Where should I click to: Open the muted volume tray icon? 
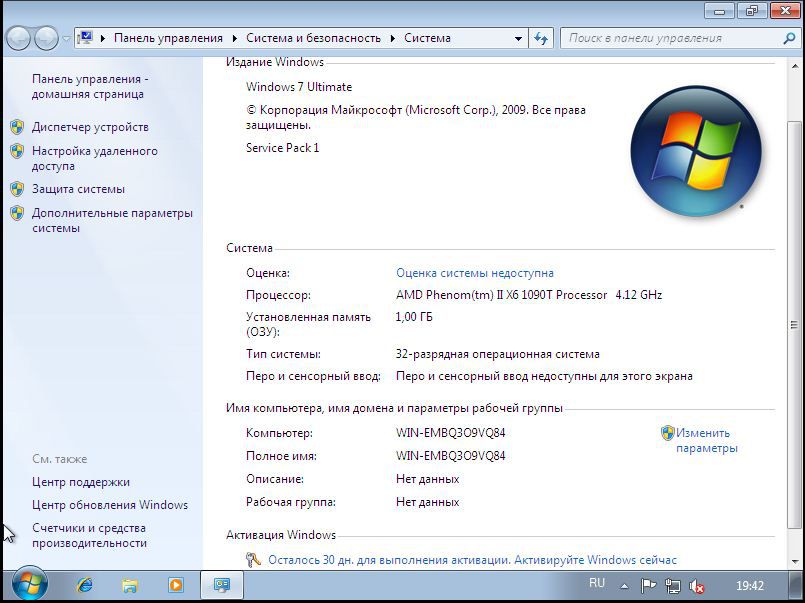(697, 586)
